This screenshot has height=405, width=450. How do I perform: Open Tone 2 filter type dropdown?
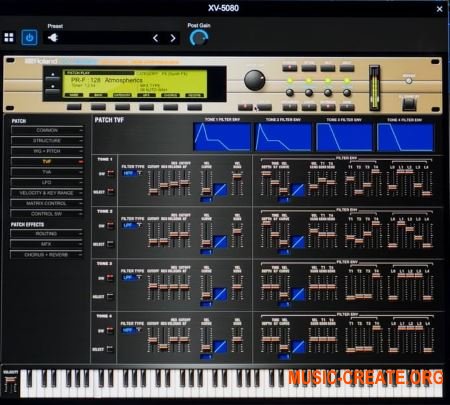click(132, 225)
